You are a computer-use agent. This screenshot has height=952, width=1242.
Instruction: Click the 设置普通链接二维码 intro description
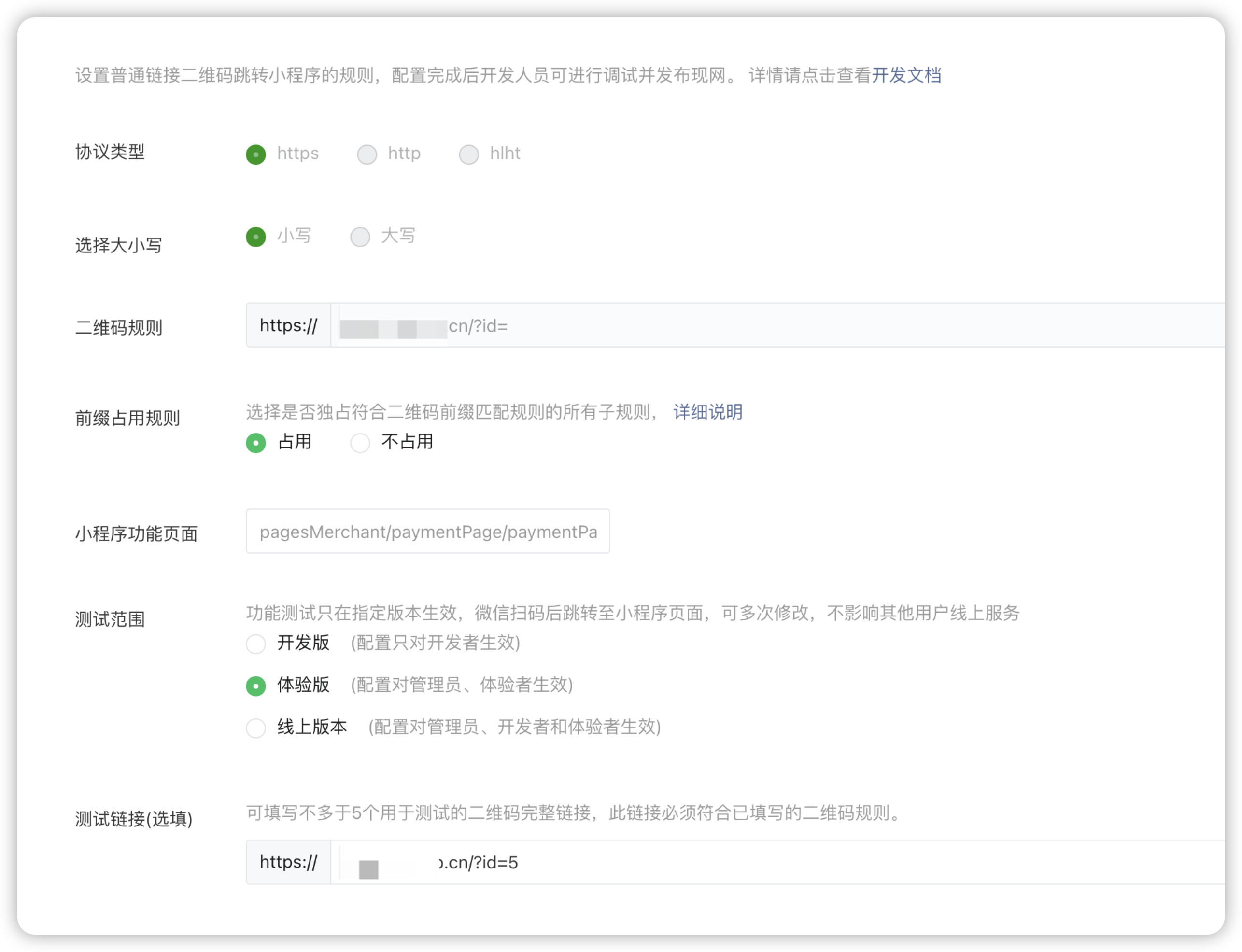tap(473, 75)
